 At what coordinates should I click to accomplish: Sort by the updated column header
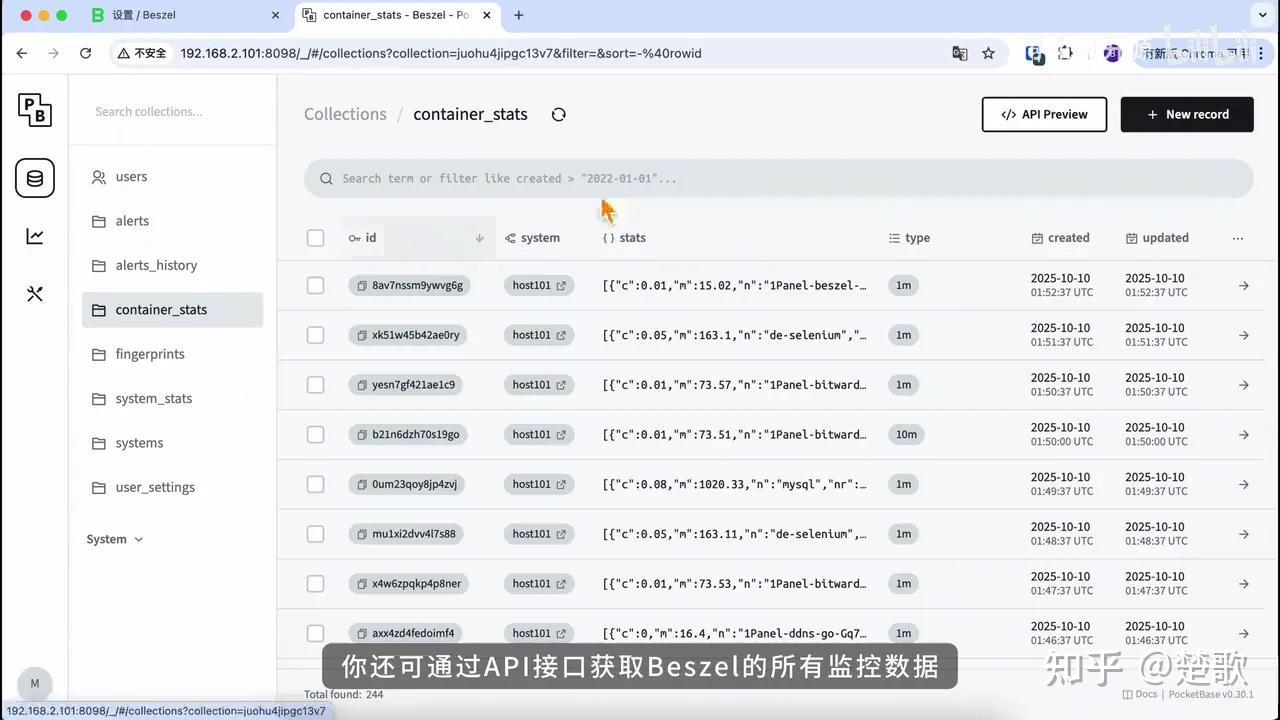1157,238
